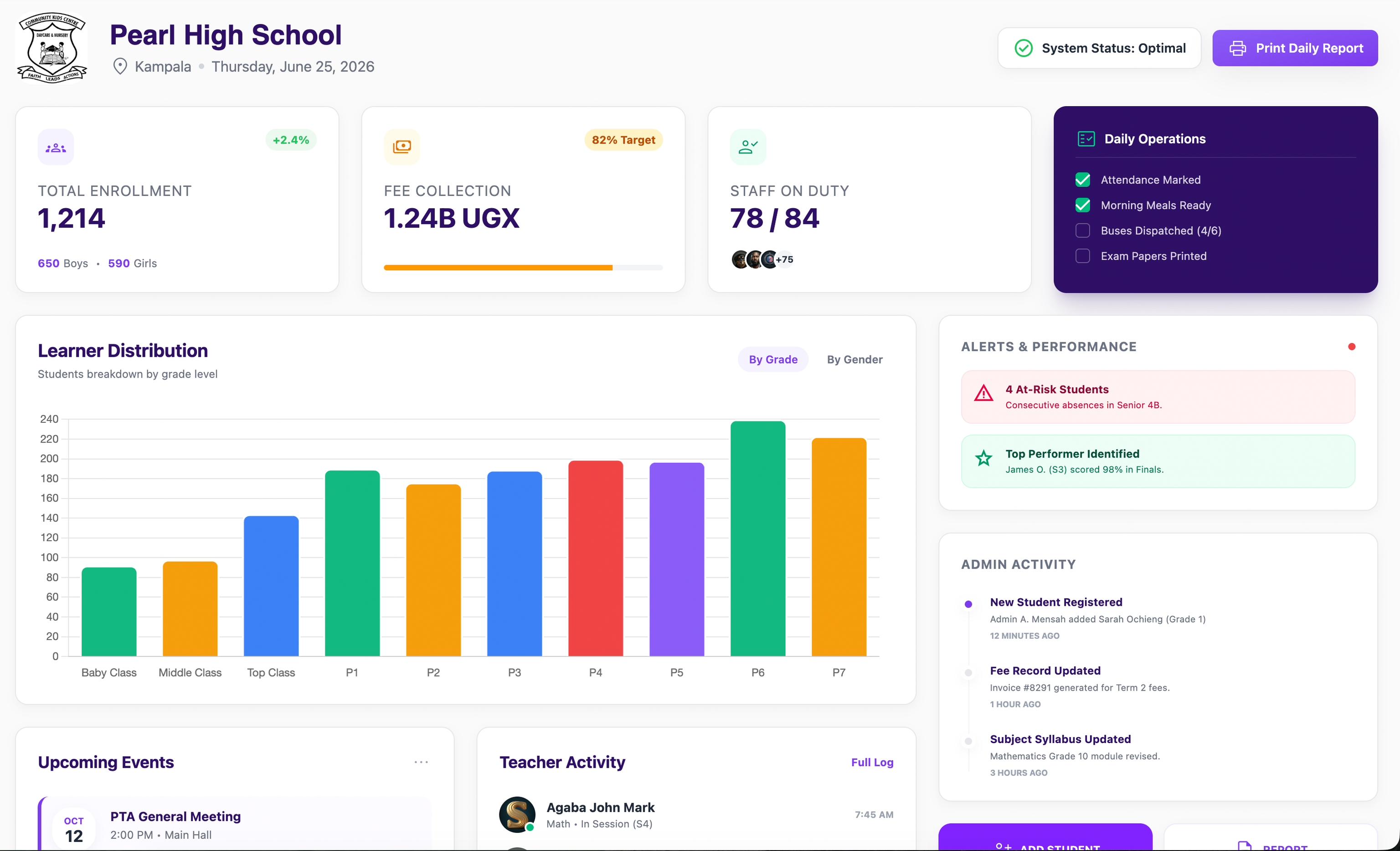Open the Upcoming Events three-dot menu
1400x851 pixels.
pyautogui.click(x=421, y=762)
